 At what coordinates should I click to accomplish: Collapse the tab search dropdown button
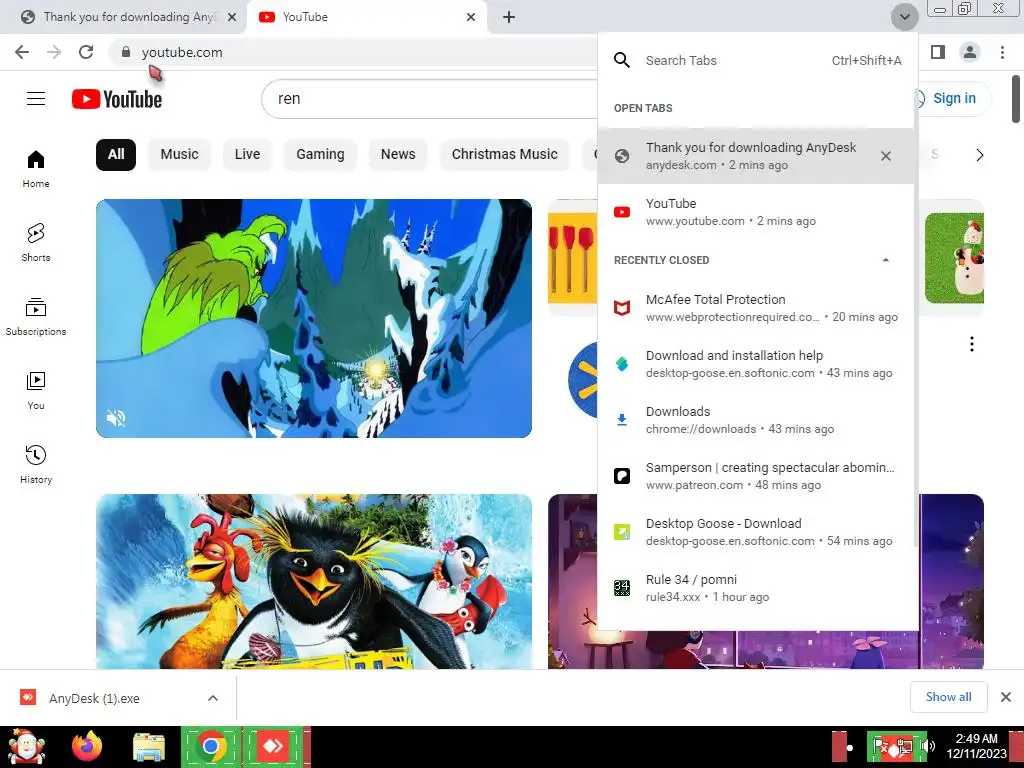904,17
